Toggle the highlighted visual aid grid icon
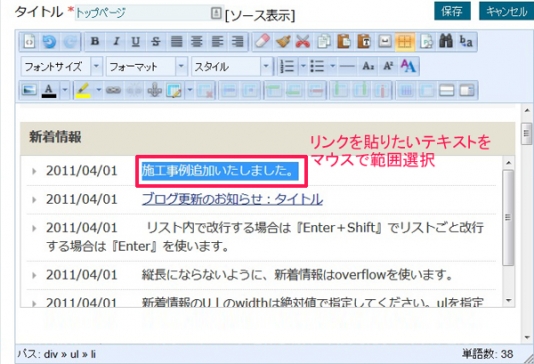This screenshot has height=364, width=534. tap(405, 42)
